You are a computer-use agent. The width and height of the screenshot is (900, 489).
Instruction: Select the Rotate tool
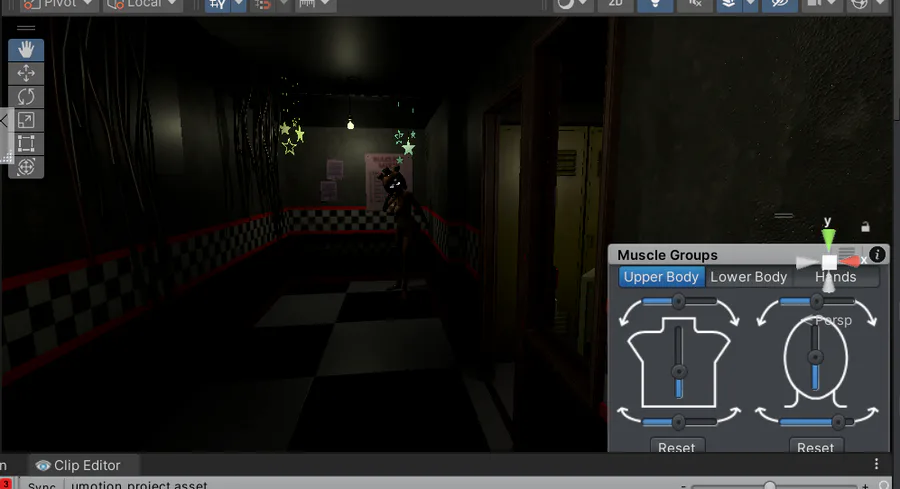point(26,96)
